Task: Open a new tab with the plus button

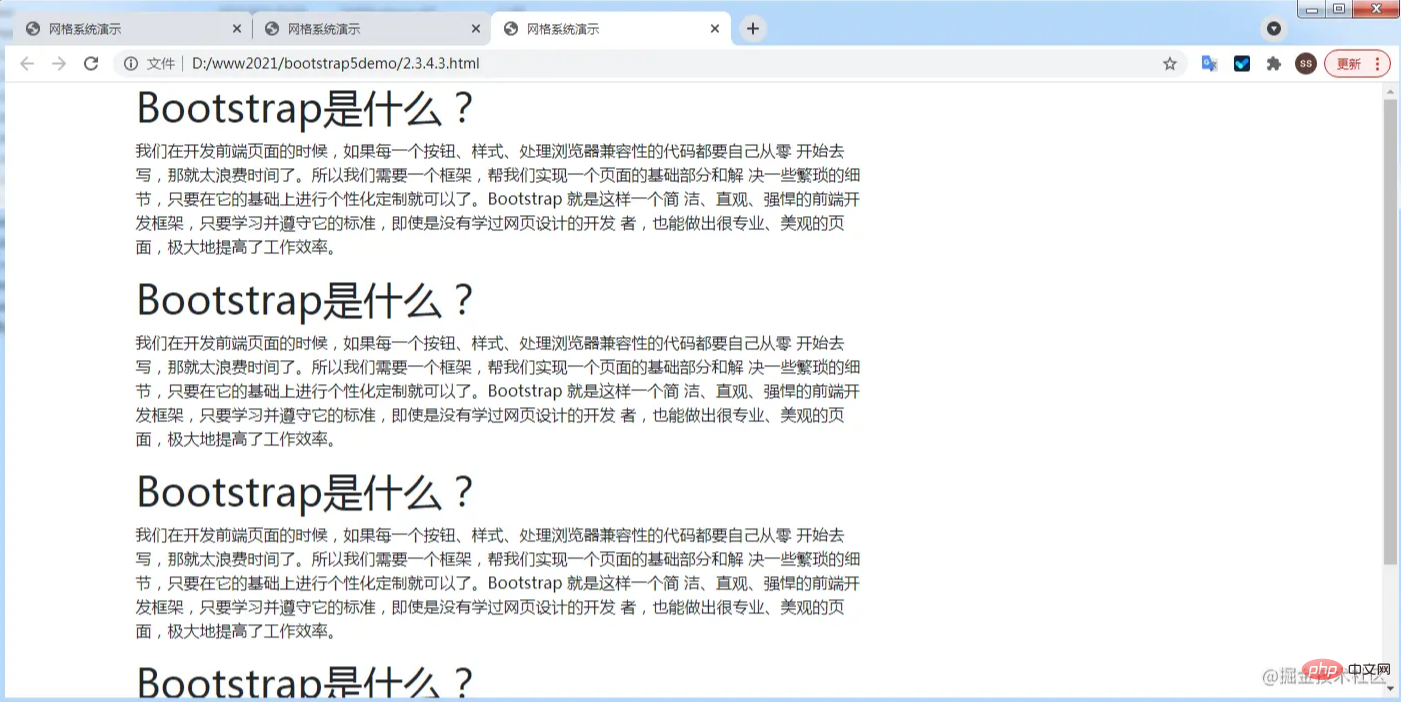Action: [x=753, y=29]
